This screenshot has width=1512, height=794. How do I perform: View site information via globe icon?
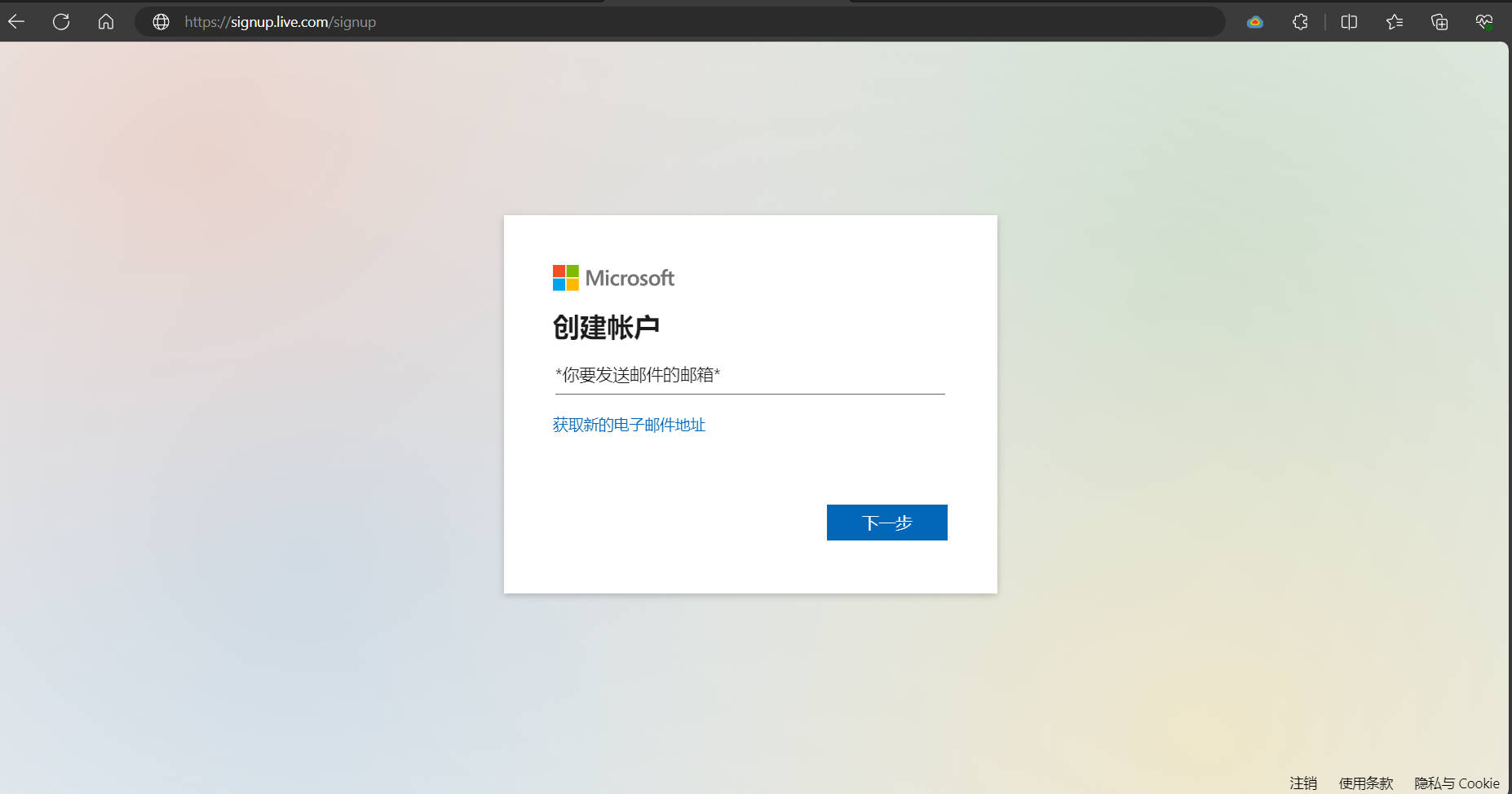tap(161, 22)
